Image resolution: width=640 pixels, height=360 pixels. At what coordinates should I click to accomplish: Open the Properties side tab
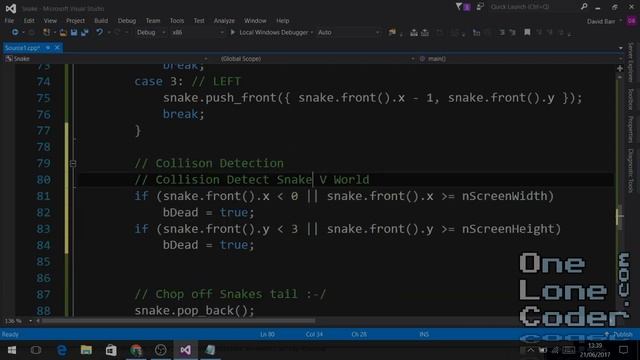click(x=631, y=129)
